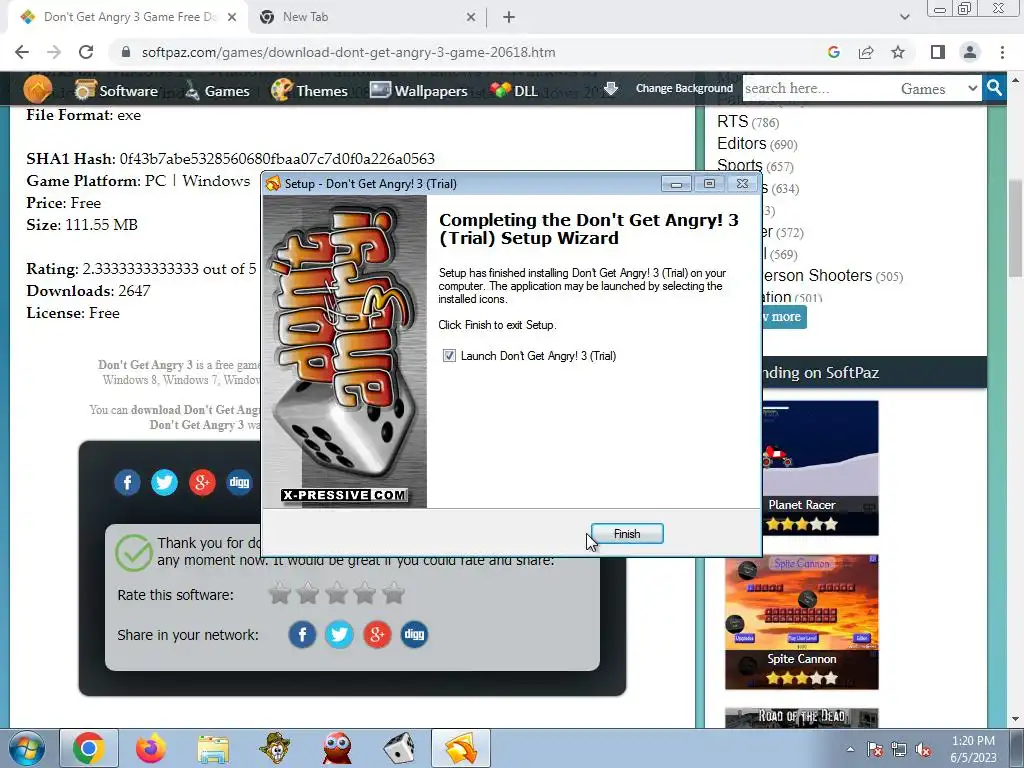The height and width of the screenshot is (768, 1024).
Task: Open the Planet Racer thumbnail
Action: tap(820, 468)
